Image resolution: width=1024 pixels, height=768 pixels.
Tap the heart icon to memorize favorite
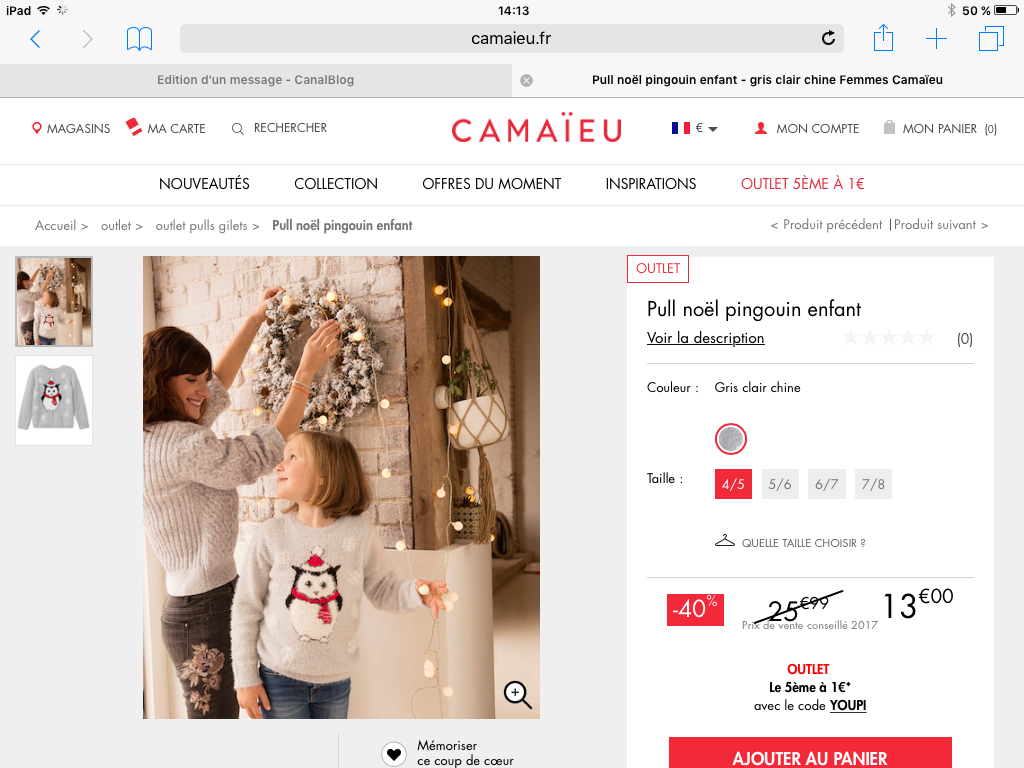[394, 754]
